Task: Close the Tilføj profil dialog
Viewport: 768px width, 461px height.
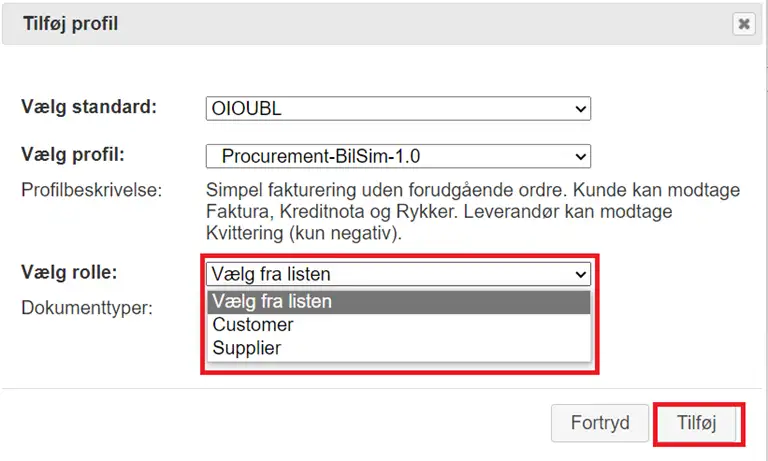Action: (x=744, y=24)
